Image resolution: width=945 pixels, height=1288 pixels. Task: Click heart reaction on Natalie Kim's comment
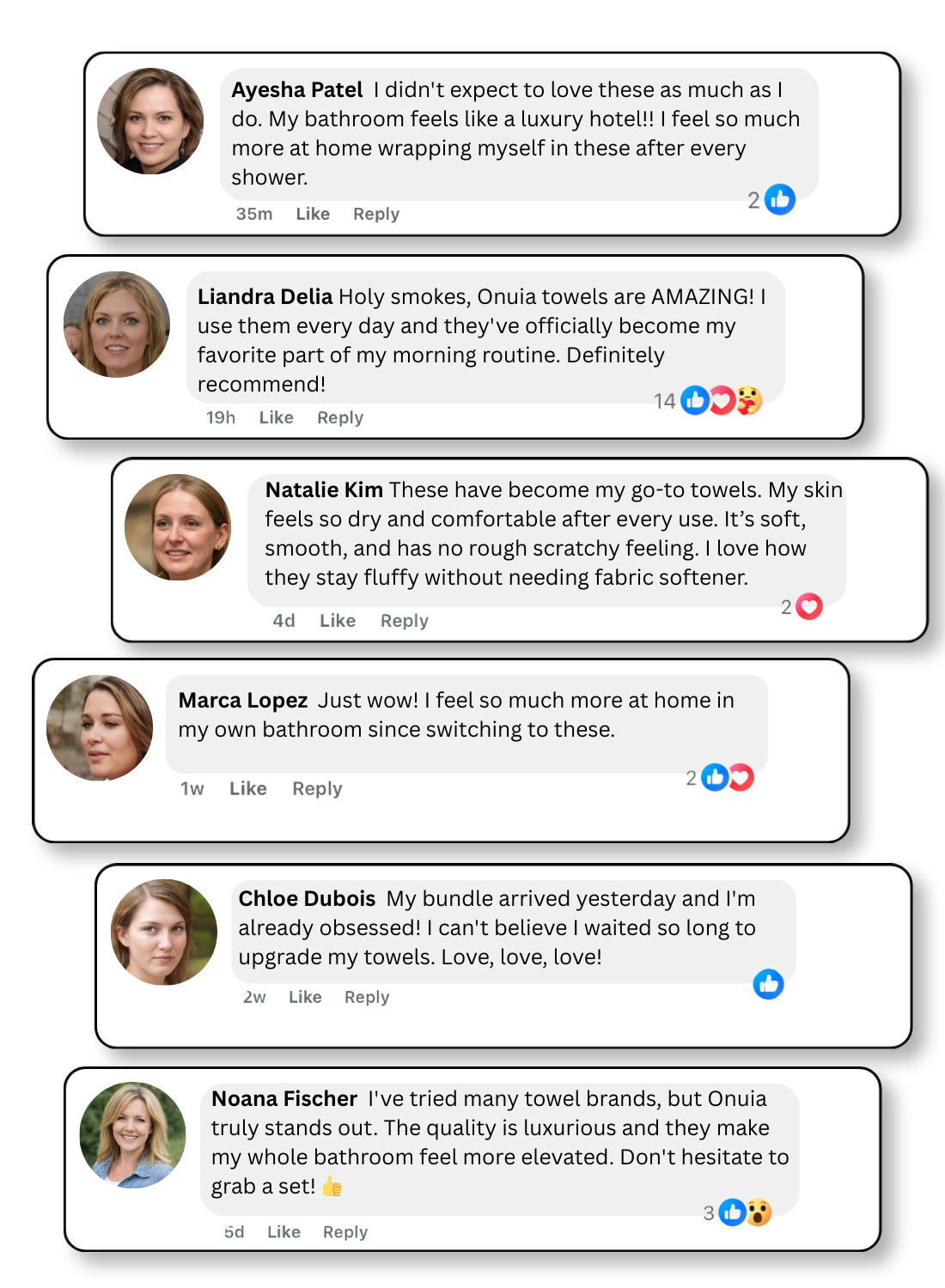(809, 606)
